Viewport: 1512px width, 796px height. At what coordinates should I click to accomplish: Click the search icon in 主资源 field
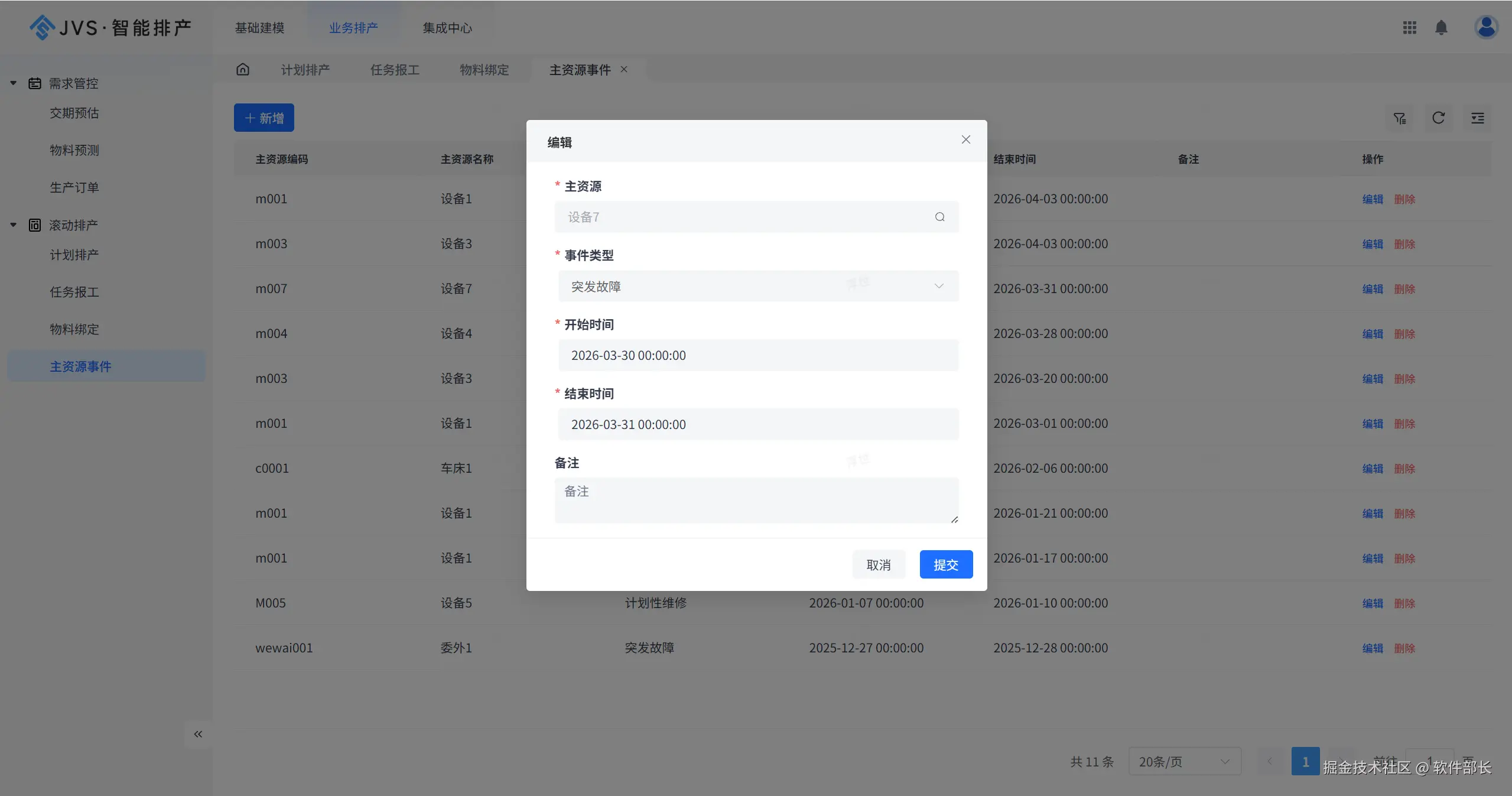(939, 217)
